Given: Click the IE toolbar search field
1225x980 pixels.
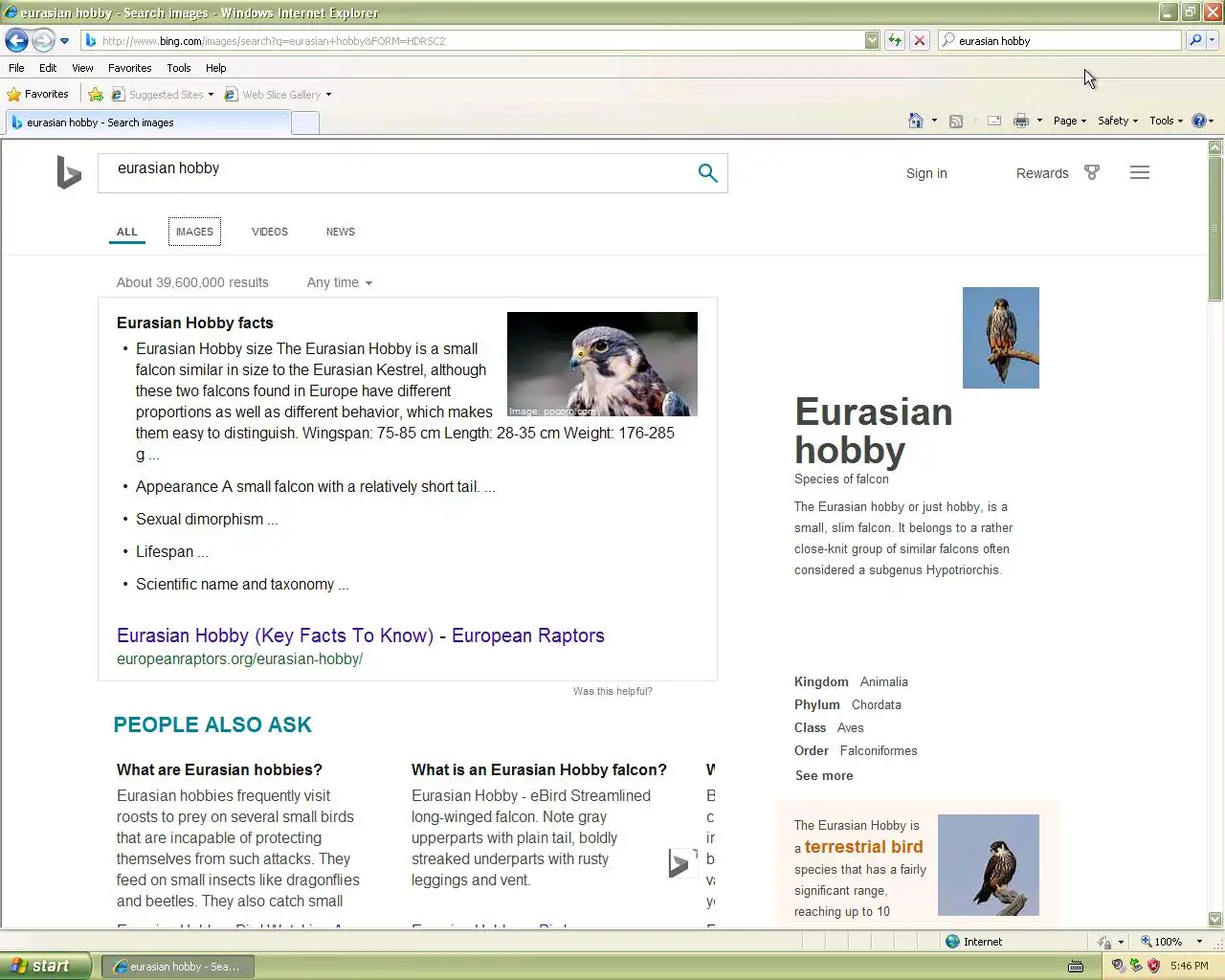Looking at the screenshot, I should [1061, 40].
